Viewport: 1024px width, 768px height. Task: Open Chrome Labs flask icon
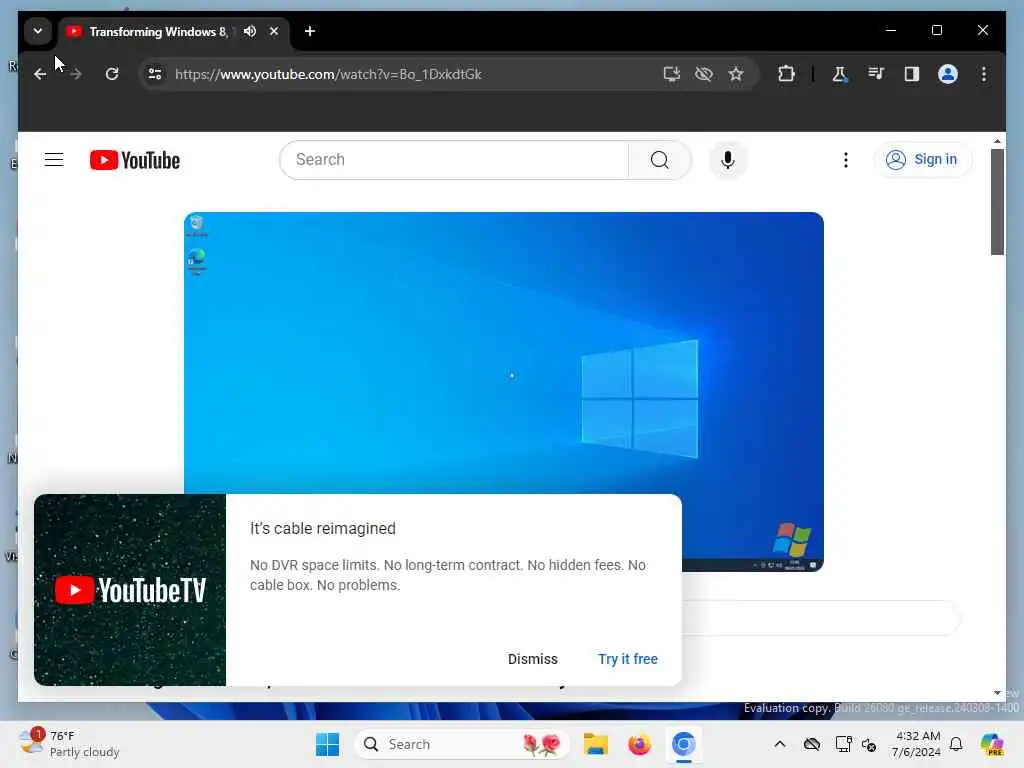pos(840,74)
